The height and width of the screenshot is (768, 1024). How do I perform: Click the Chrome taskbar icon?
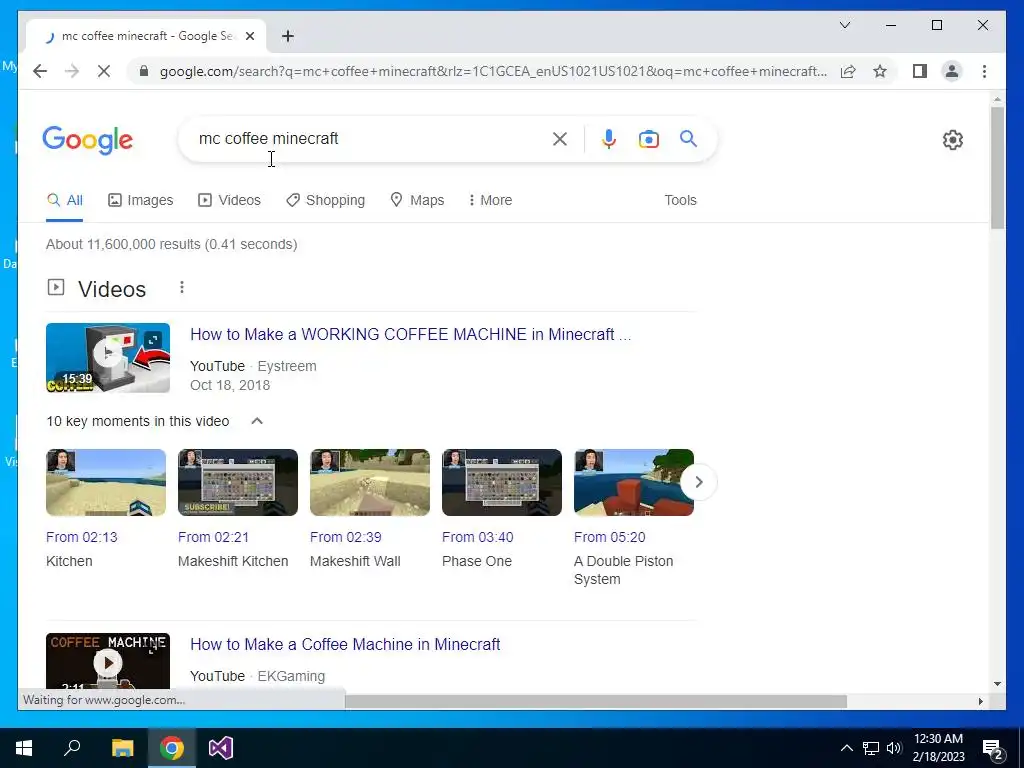pos(172,748)
